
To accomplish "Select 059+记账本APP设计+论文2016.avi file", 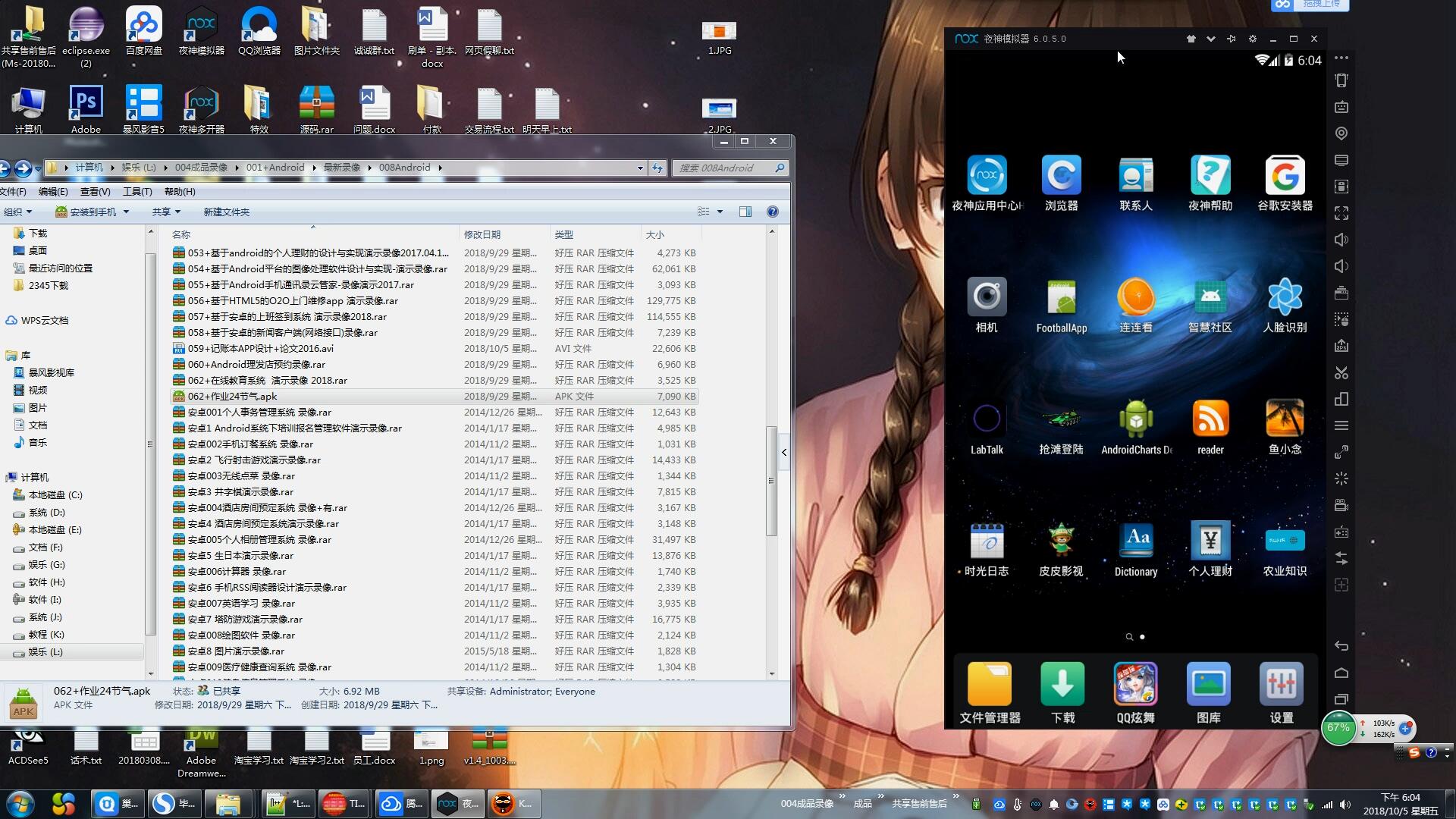I will point(435,348).
